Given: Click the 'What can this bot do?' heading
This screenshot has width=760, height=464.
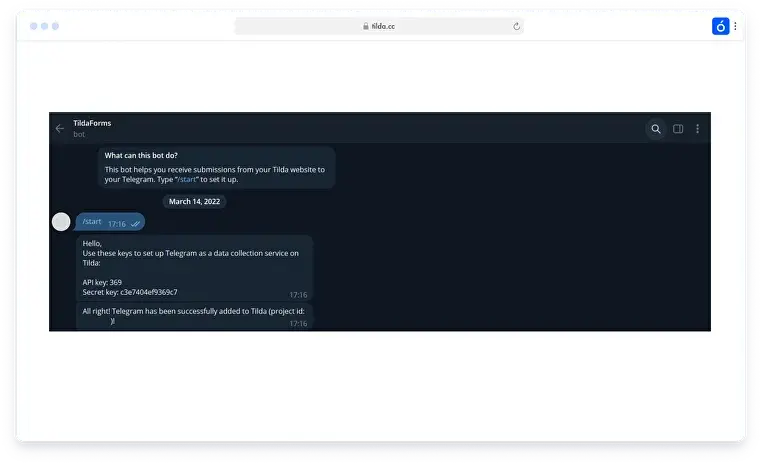Looking at the screenshot, I should (x=141, y=156).
